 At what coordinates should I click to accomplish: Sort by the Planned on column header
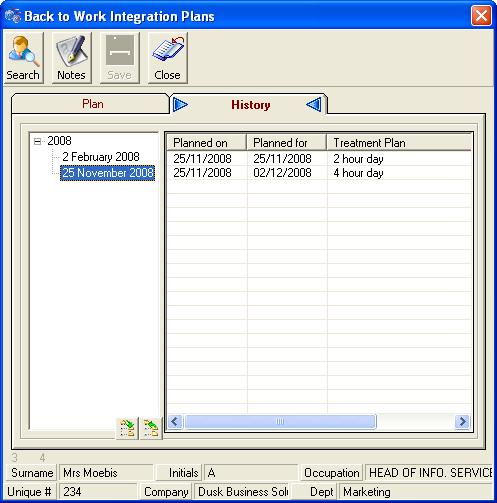click(x=206, y=143)
